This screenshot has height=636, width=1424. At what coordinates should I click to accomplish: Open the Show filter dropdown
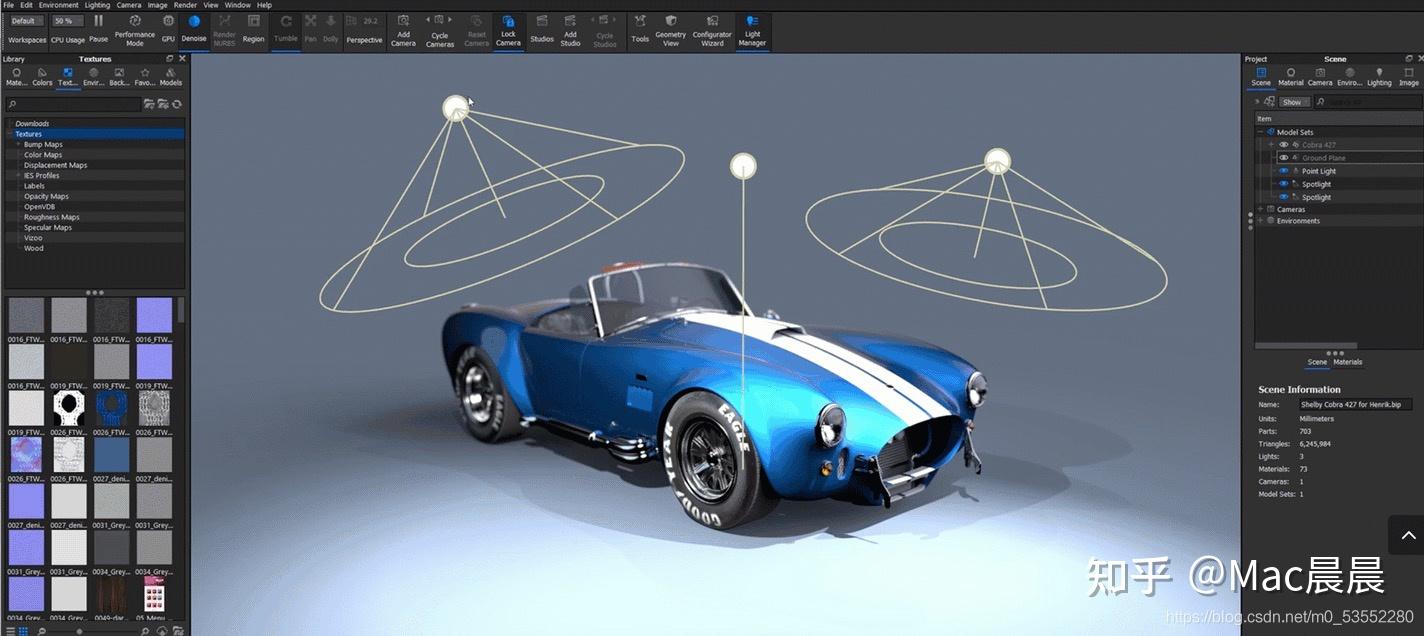[1293, 101]
